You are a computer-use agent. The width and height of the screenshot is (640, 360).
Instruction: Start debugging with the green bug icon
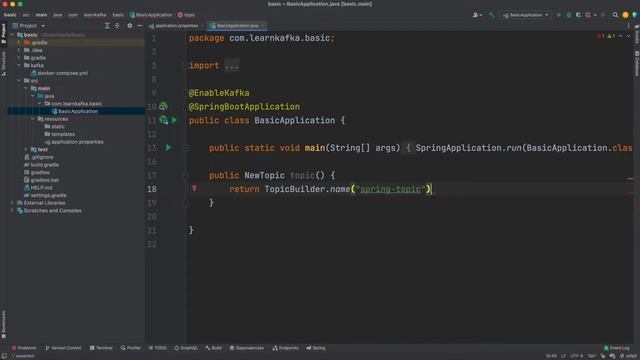point(569,15)
